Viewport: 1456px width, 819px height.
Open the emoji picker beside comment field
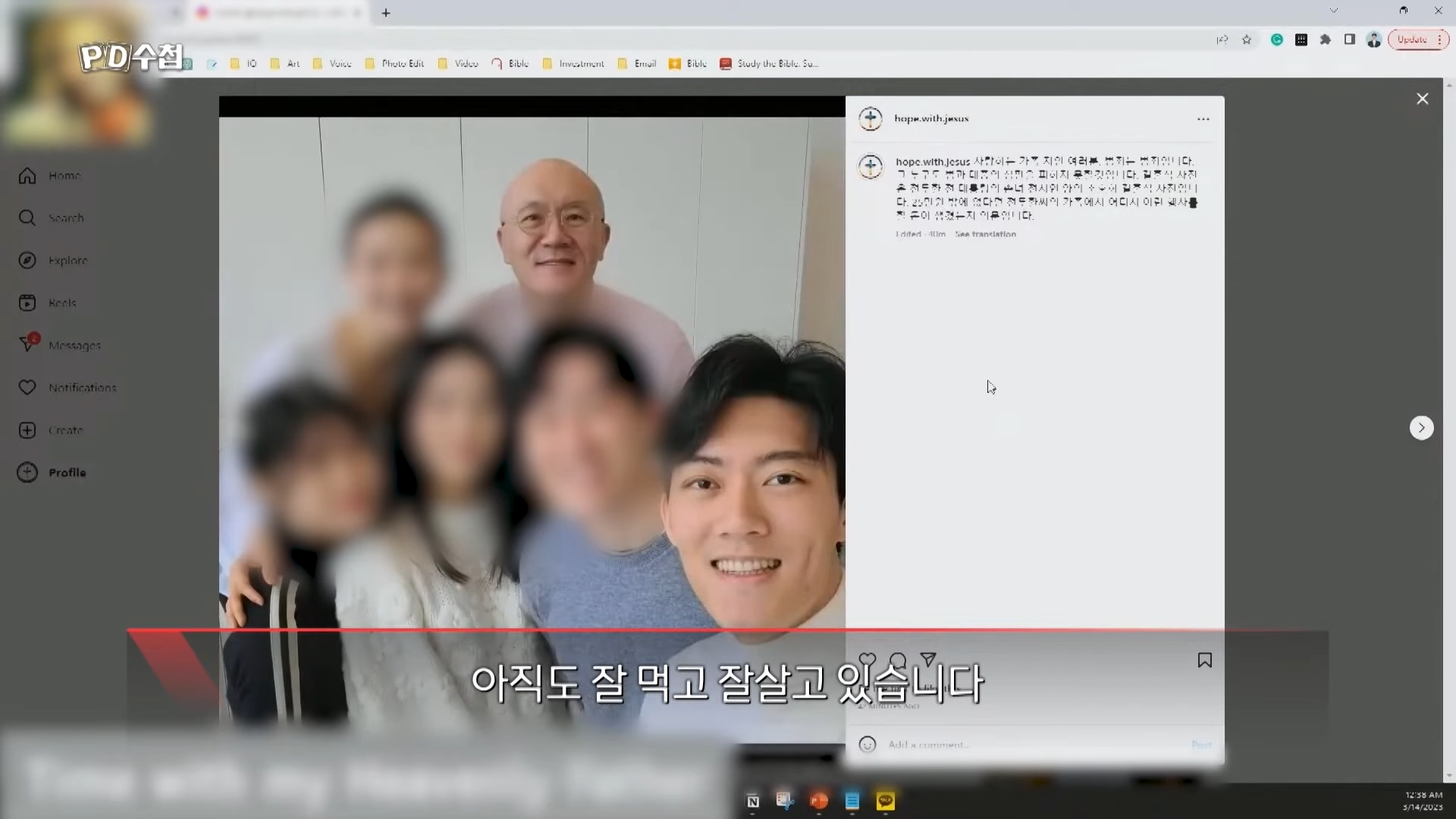pyautogui.click(x=868, y=745)
